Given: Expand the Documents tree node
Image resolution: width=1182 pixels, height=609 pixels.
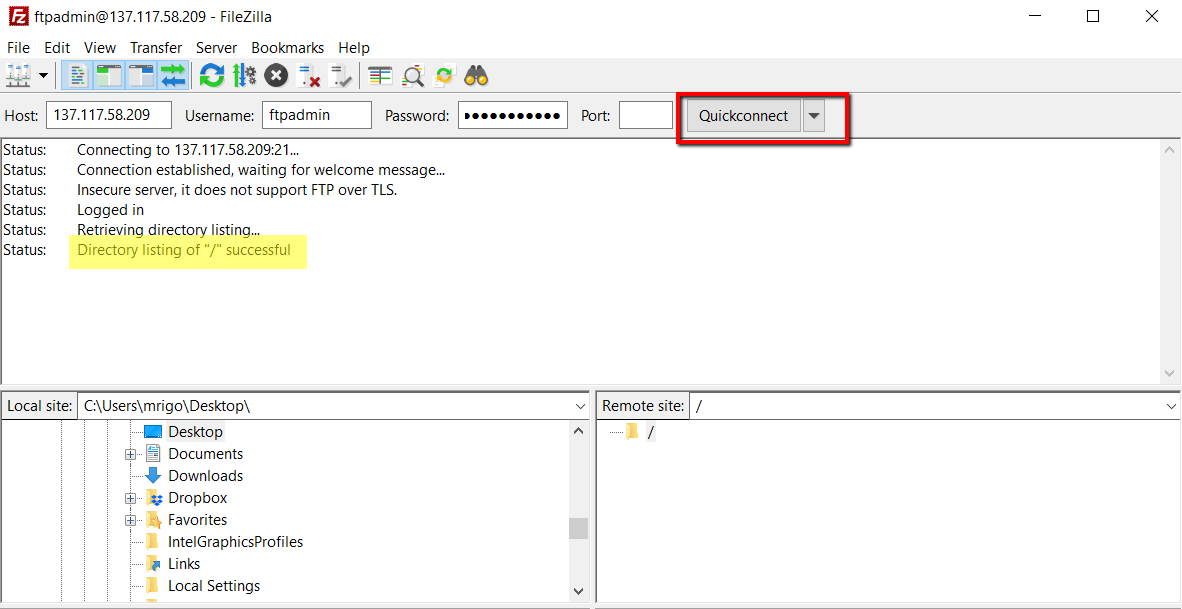Looking at the screenshot, I should pos(130,454).
